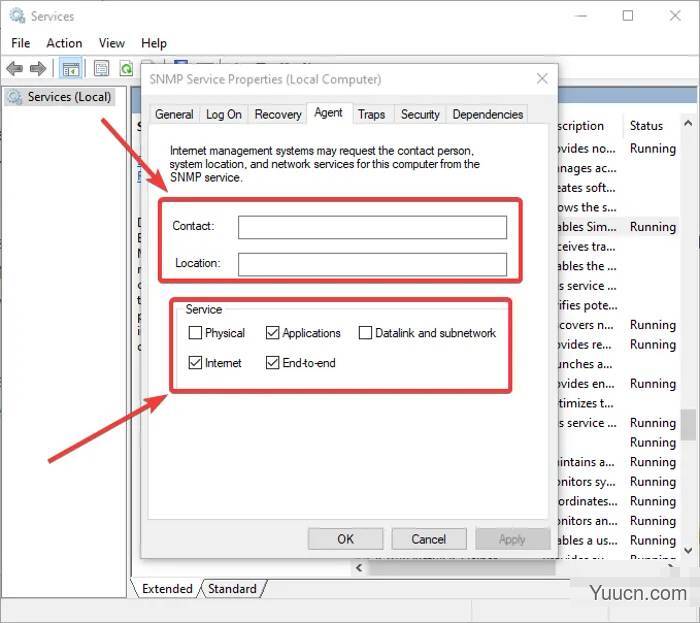Enable the Physical service checkbox
The height and width of the screenshot is (623, 700).
click(195, 332)
